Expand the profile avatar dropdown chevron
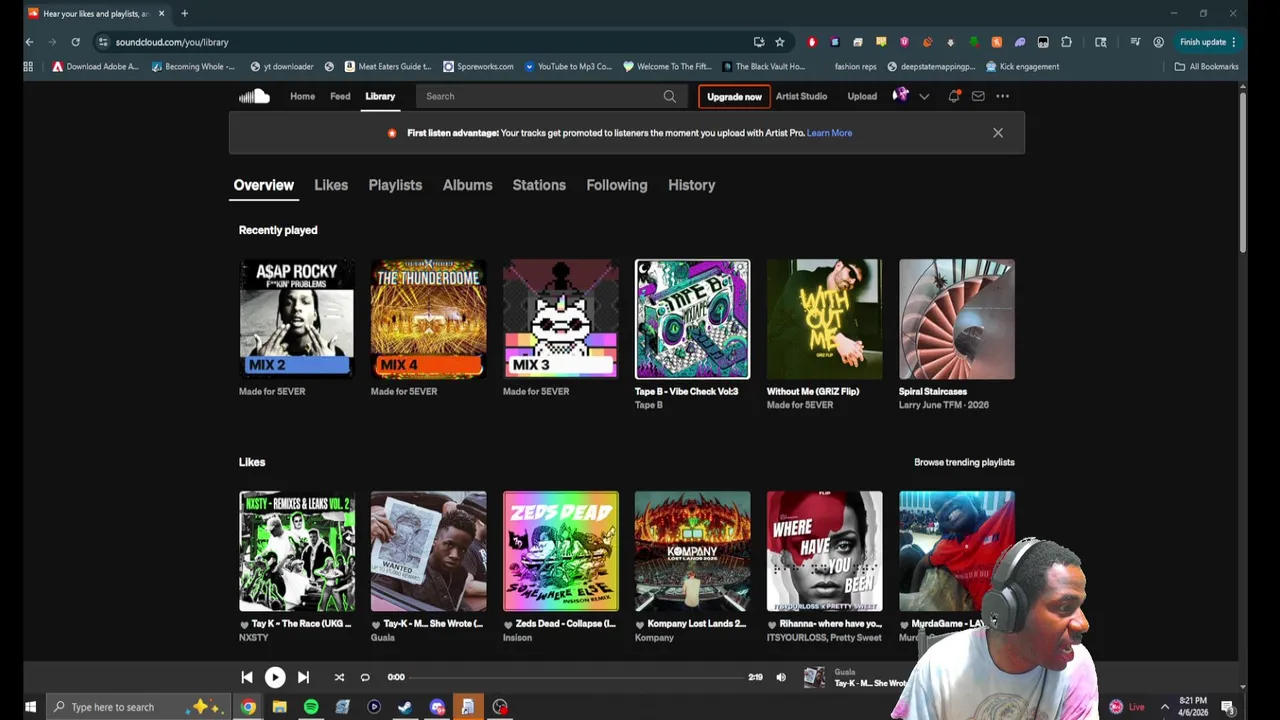Screen dimensions: 1280x720 pos(924,96)
